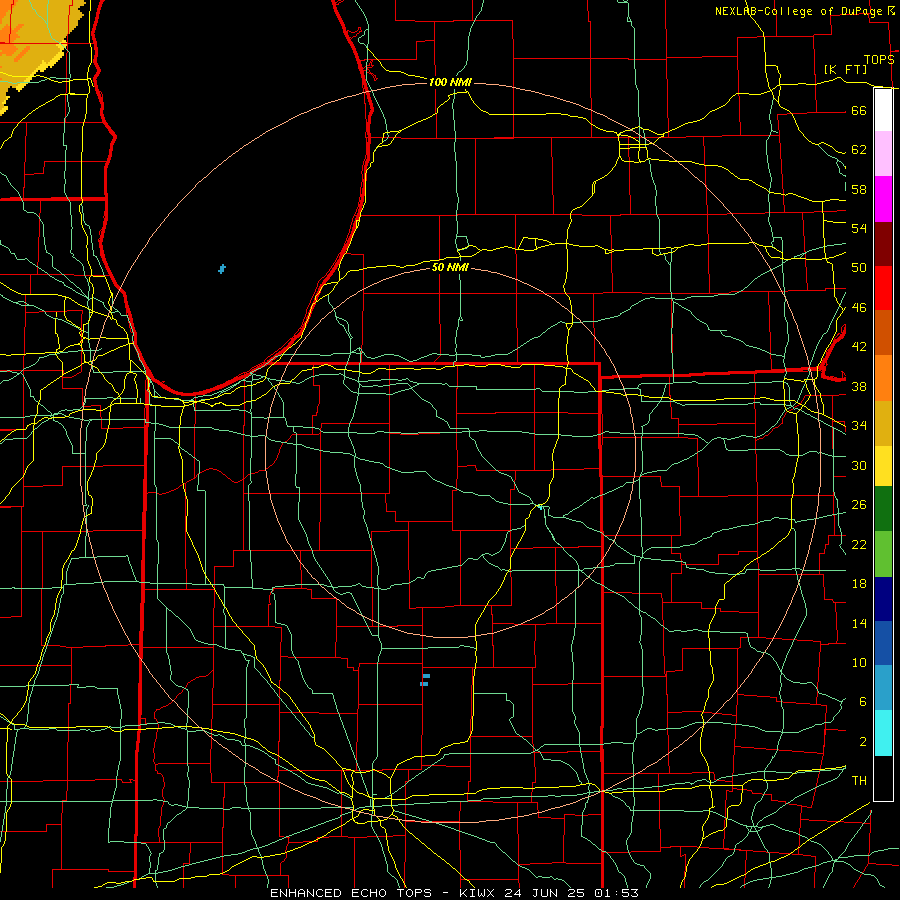
Task: Click the light green legend swatch
Action: (x=883, y=554)
